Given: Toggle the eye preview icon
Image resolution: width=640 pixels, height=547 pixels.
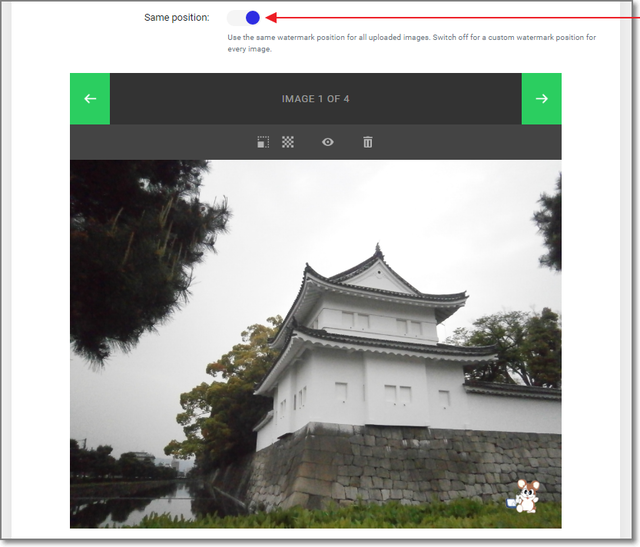Looking at the screenshot, I should click(x=327, y=142).
